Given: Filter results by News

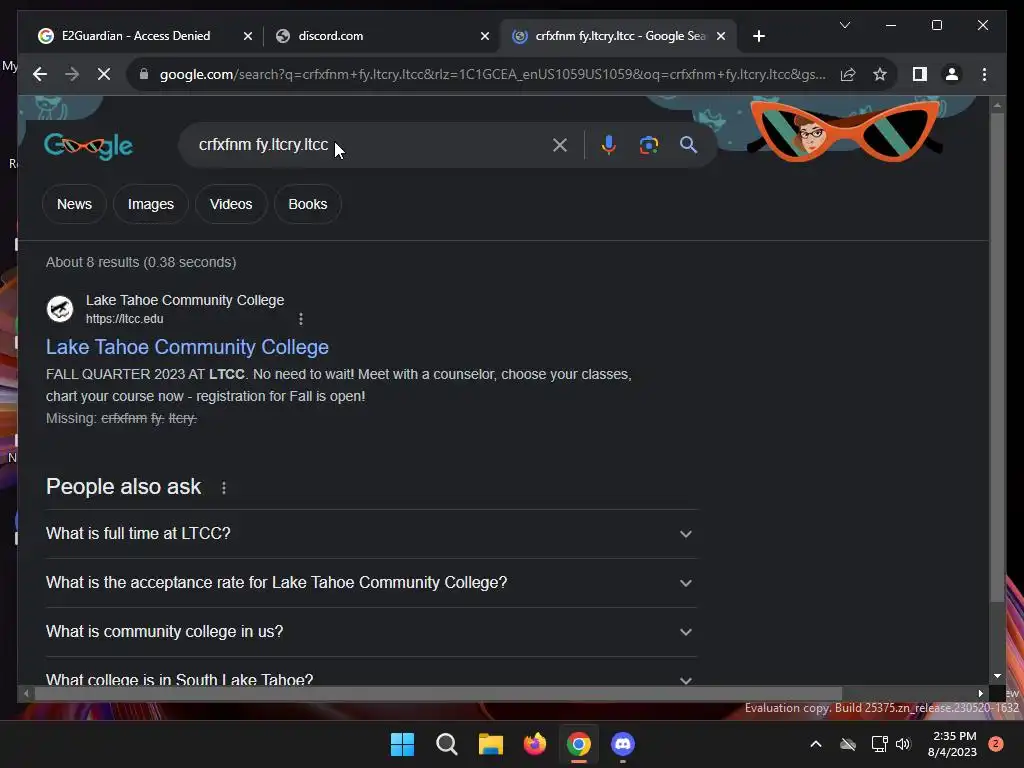Looking at the screenshot, I should coord(74,204).
